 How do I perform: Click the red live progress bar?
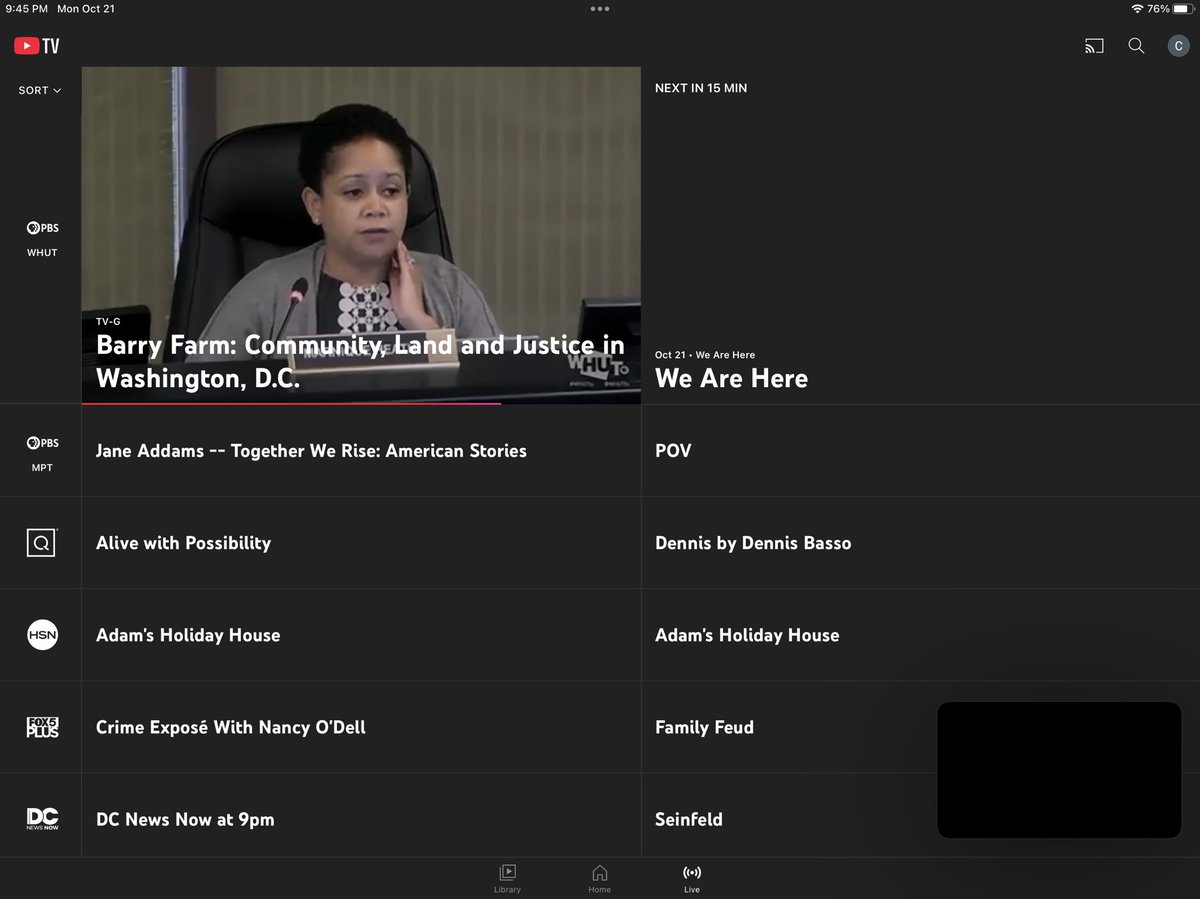click(291, 404)
